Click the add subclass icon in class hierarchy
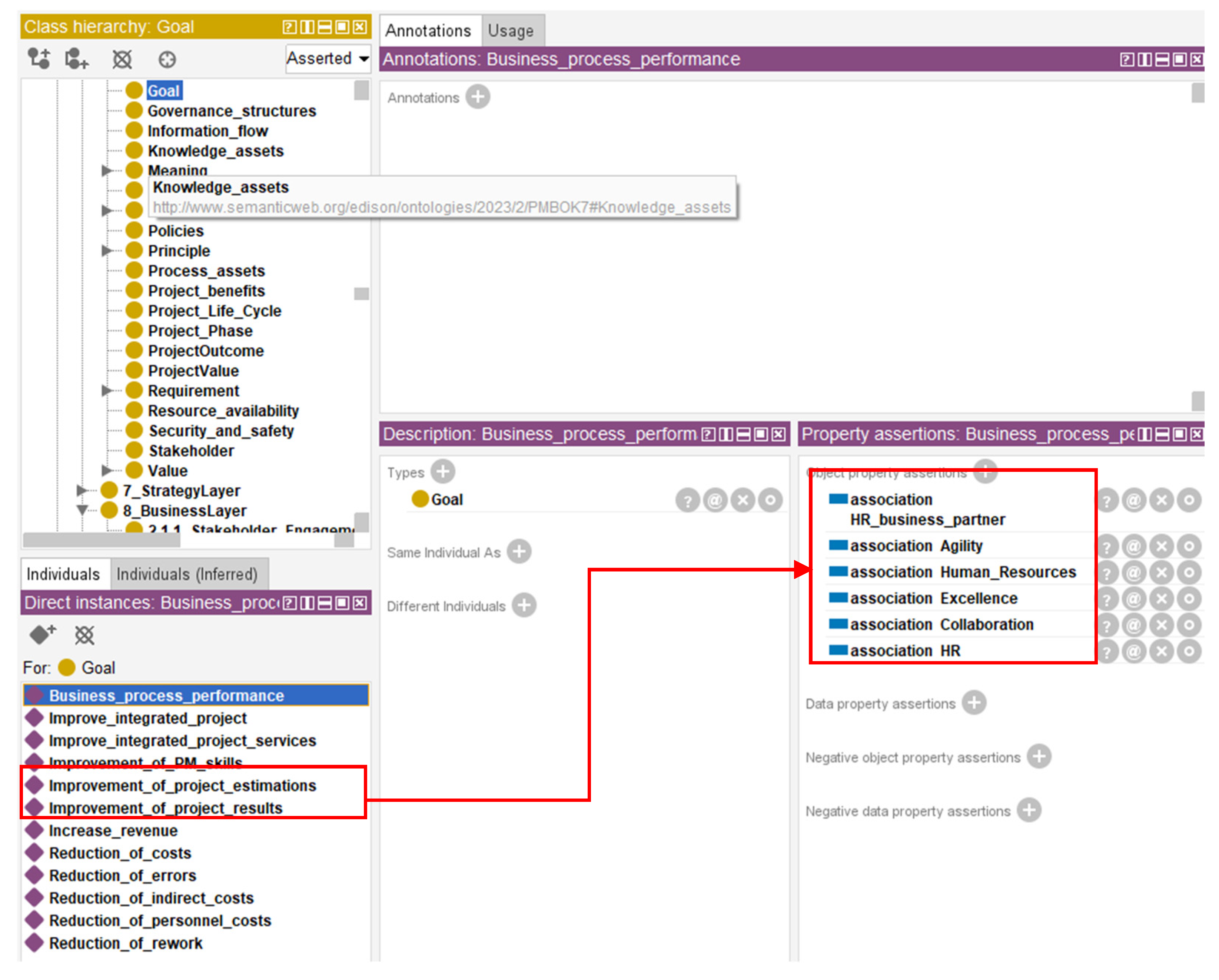The height and width of the screenshot is (980, 1219). click(39, 59)
